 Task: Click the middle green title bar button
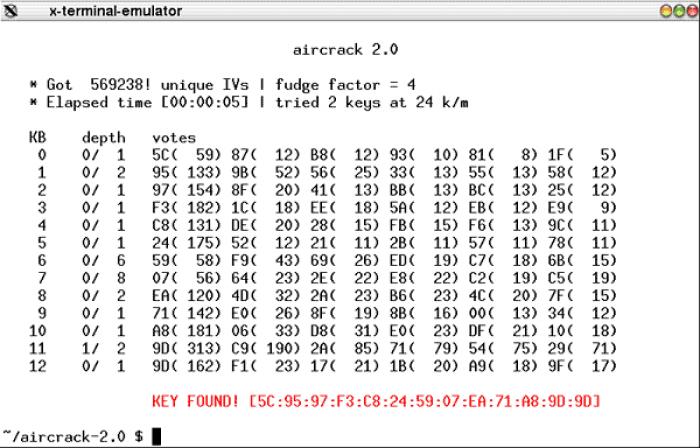(677, 11)
